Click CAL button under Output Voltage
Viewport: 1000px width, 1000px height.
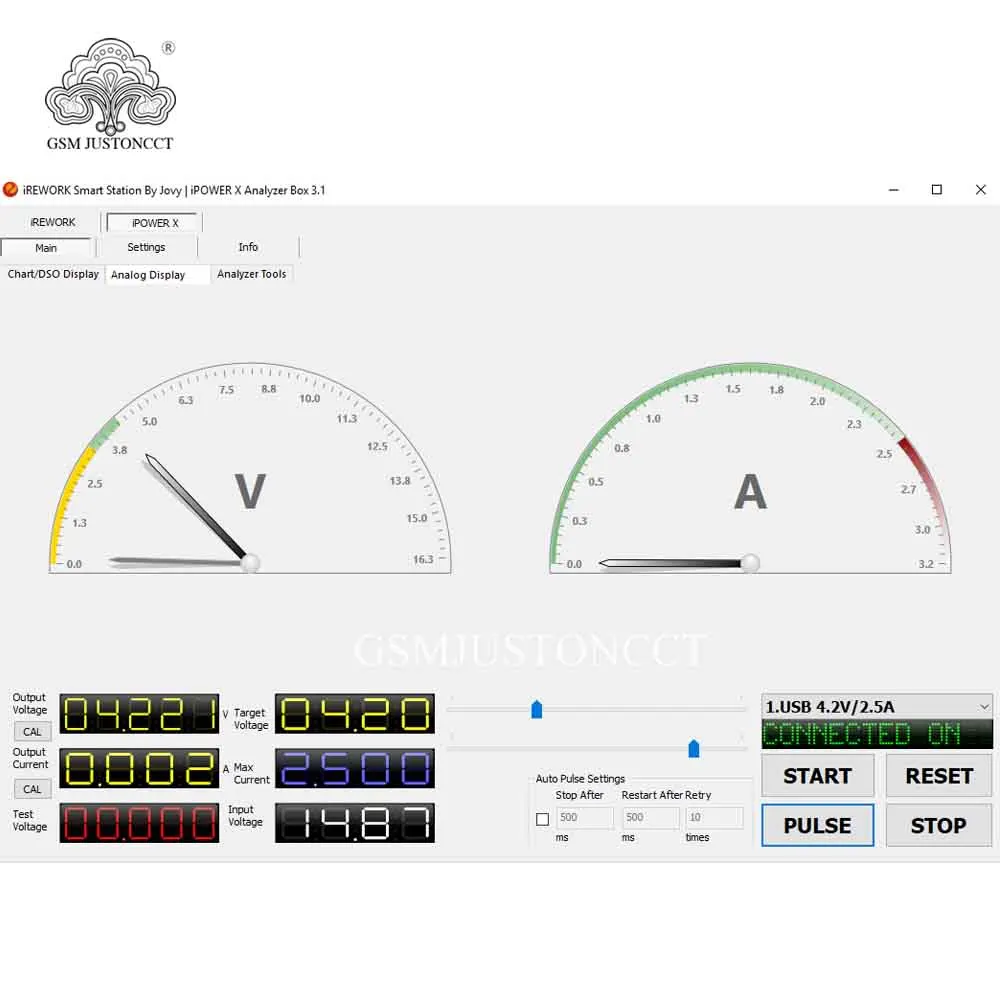click(x=32, y=732)
